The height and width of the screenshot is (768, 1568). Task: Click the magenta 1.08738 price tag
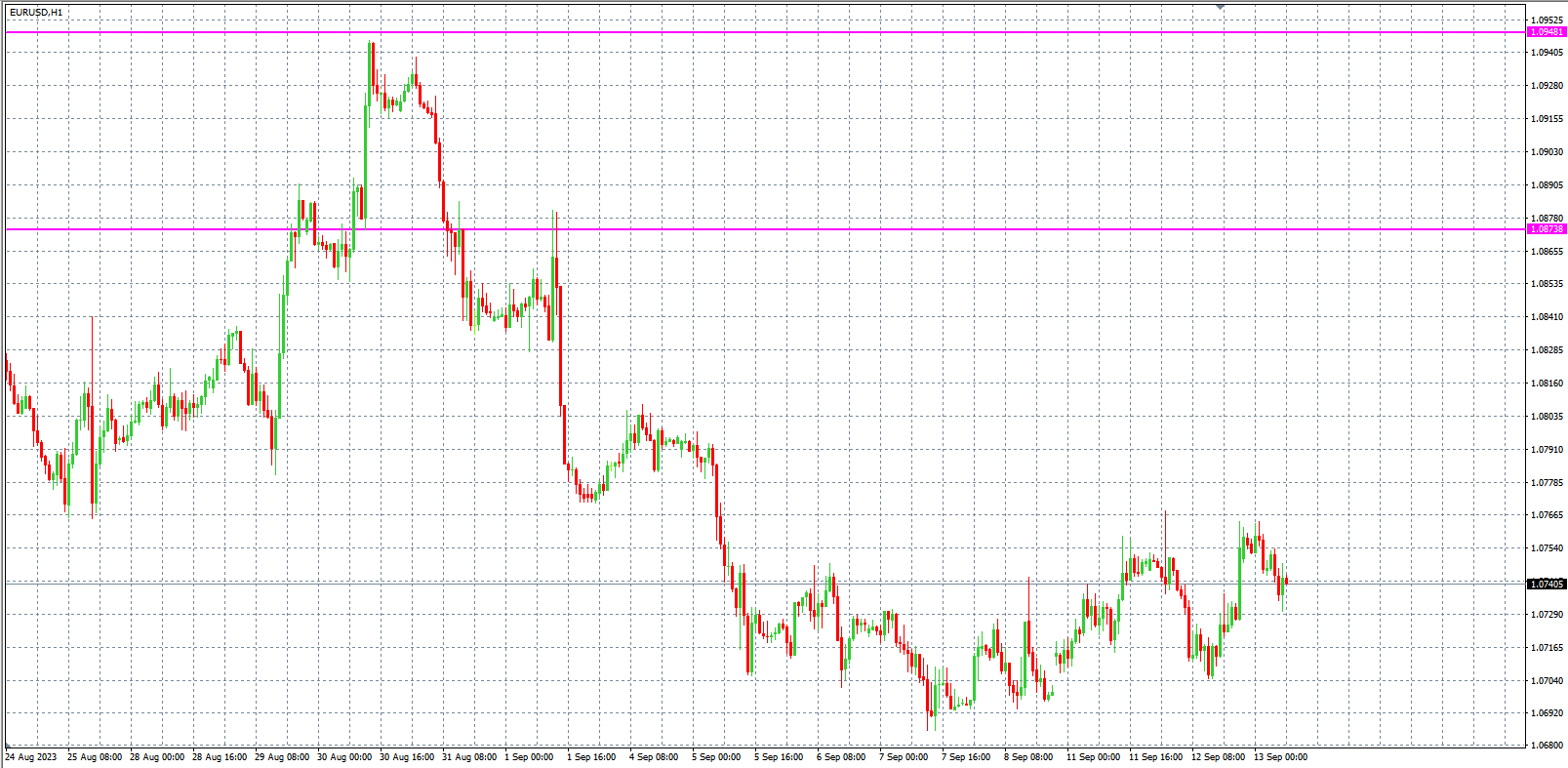[1546, 229]
